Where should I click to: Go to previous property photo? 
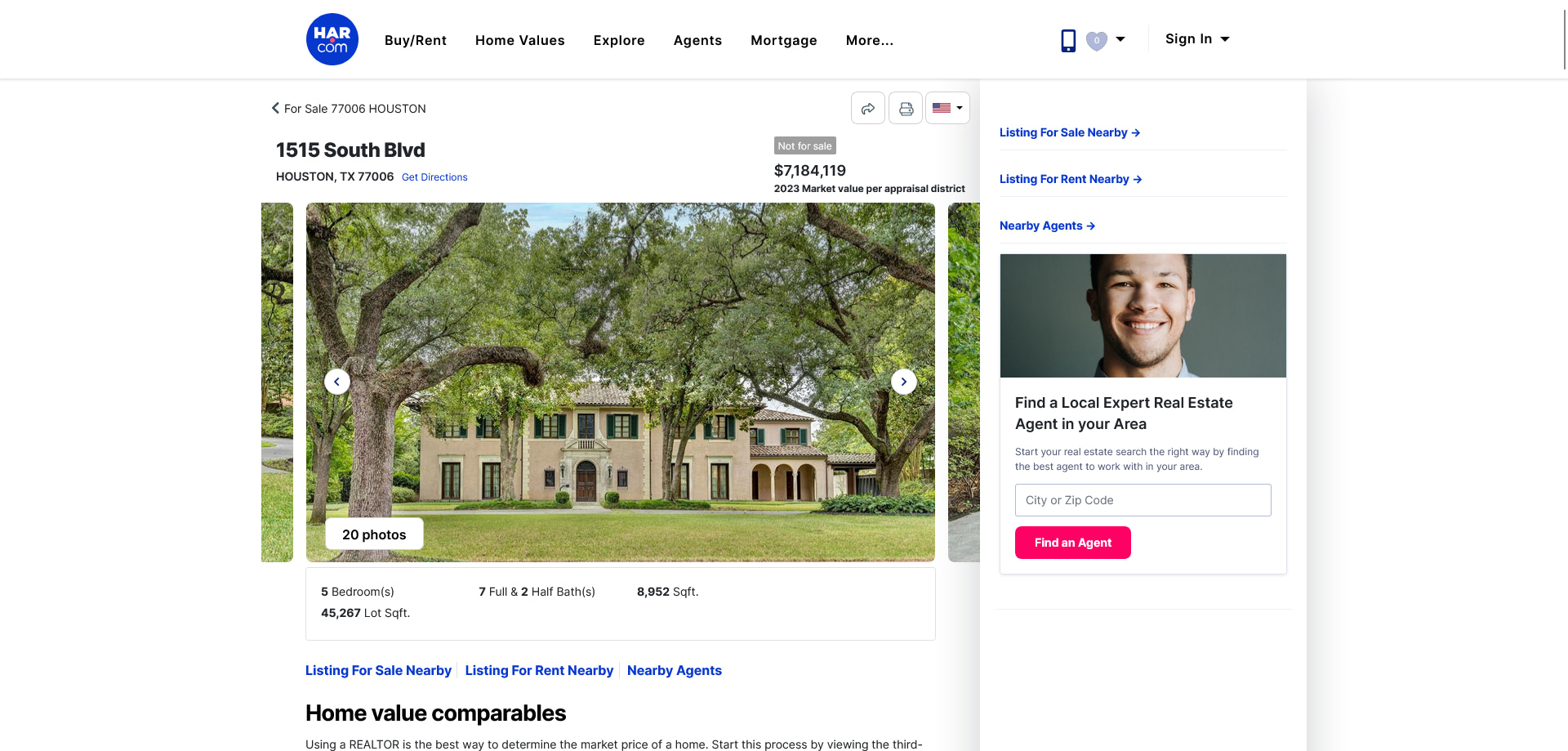(x=337, y=382)
